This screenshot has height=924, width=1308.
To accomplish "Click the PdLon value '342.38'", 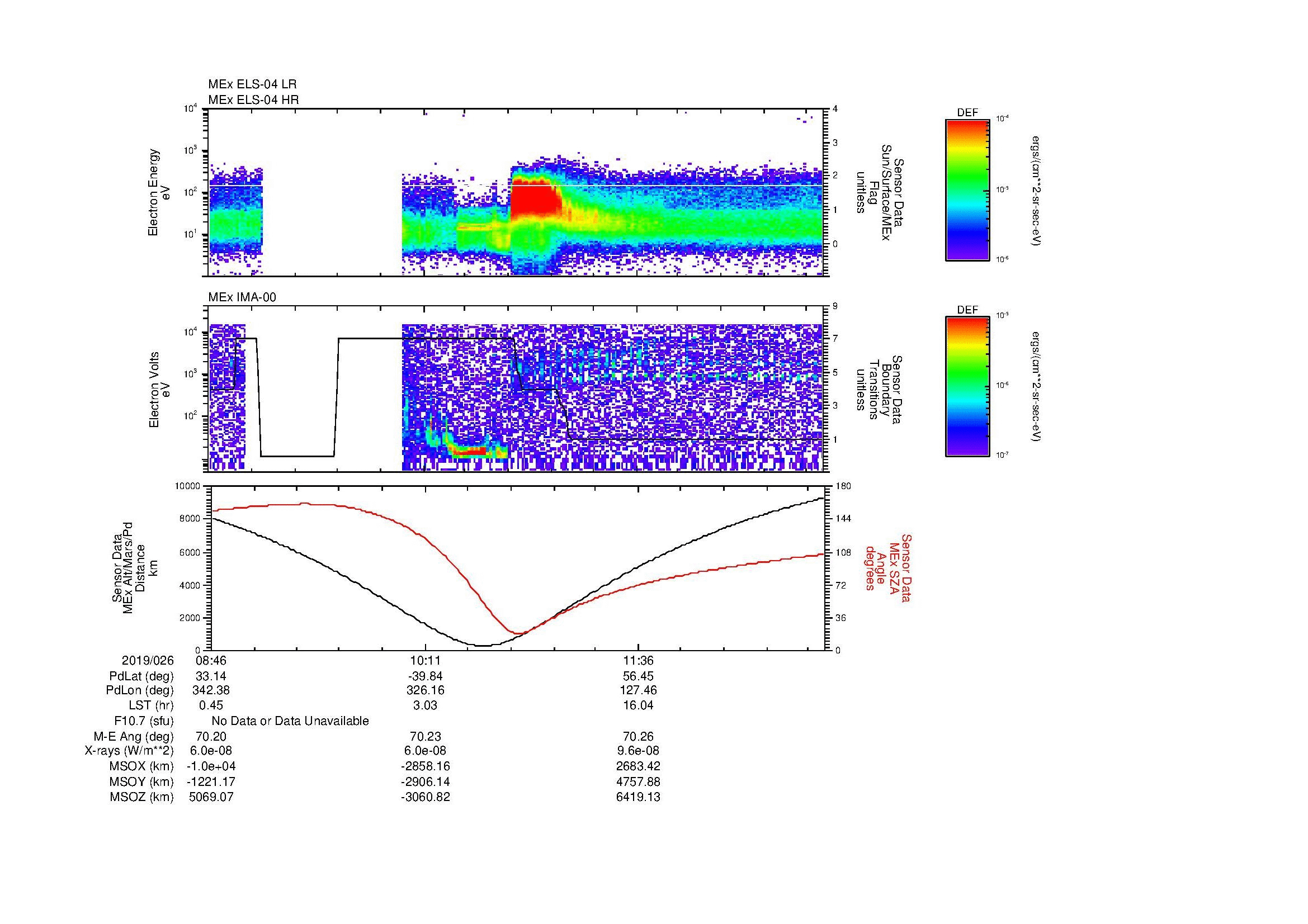I will click(211, 690).
